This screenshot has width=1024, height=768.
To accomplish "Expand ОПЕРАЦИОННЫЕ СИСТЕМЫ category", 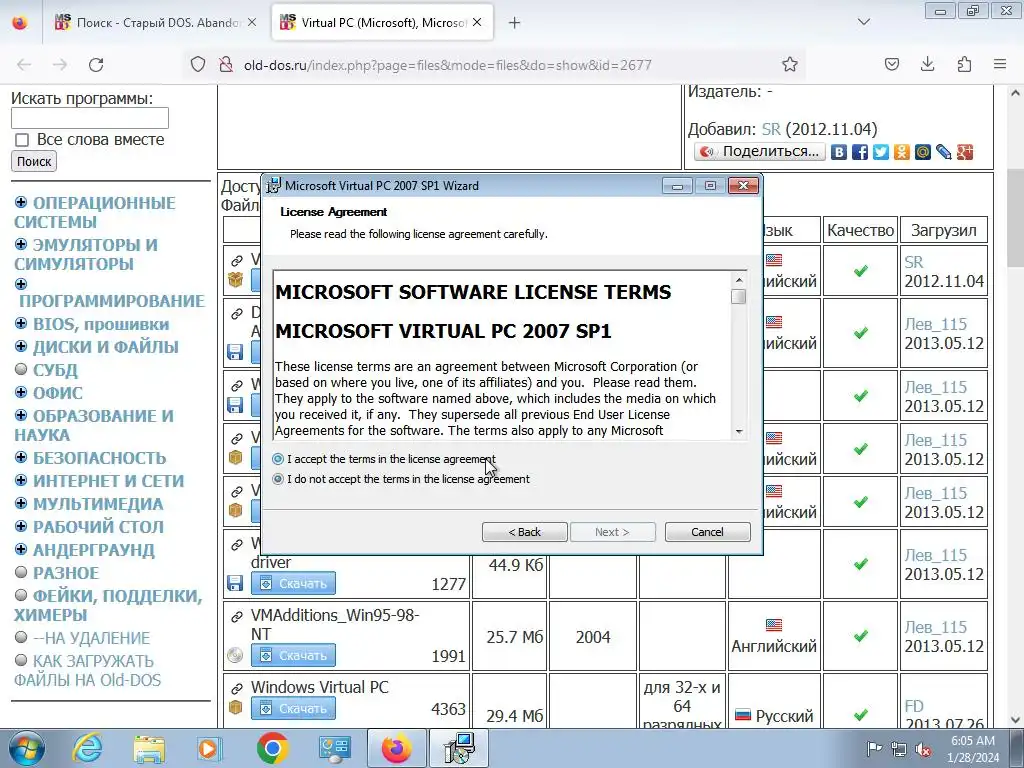I will point(21,202).
